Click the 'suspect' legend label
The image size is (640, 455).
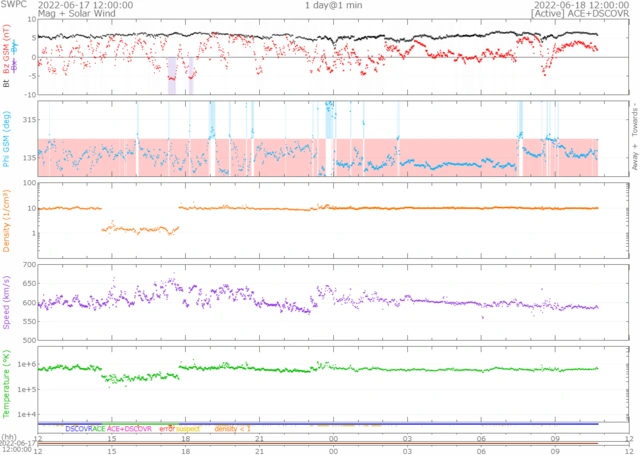188,428
